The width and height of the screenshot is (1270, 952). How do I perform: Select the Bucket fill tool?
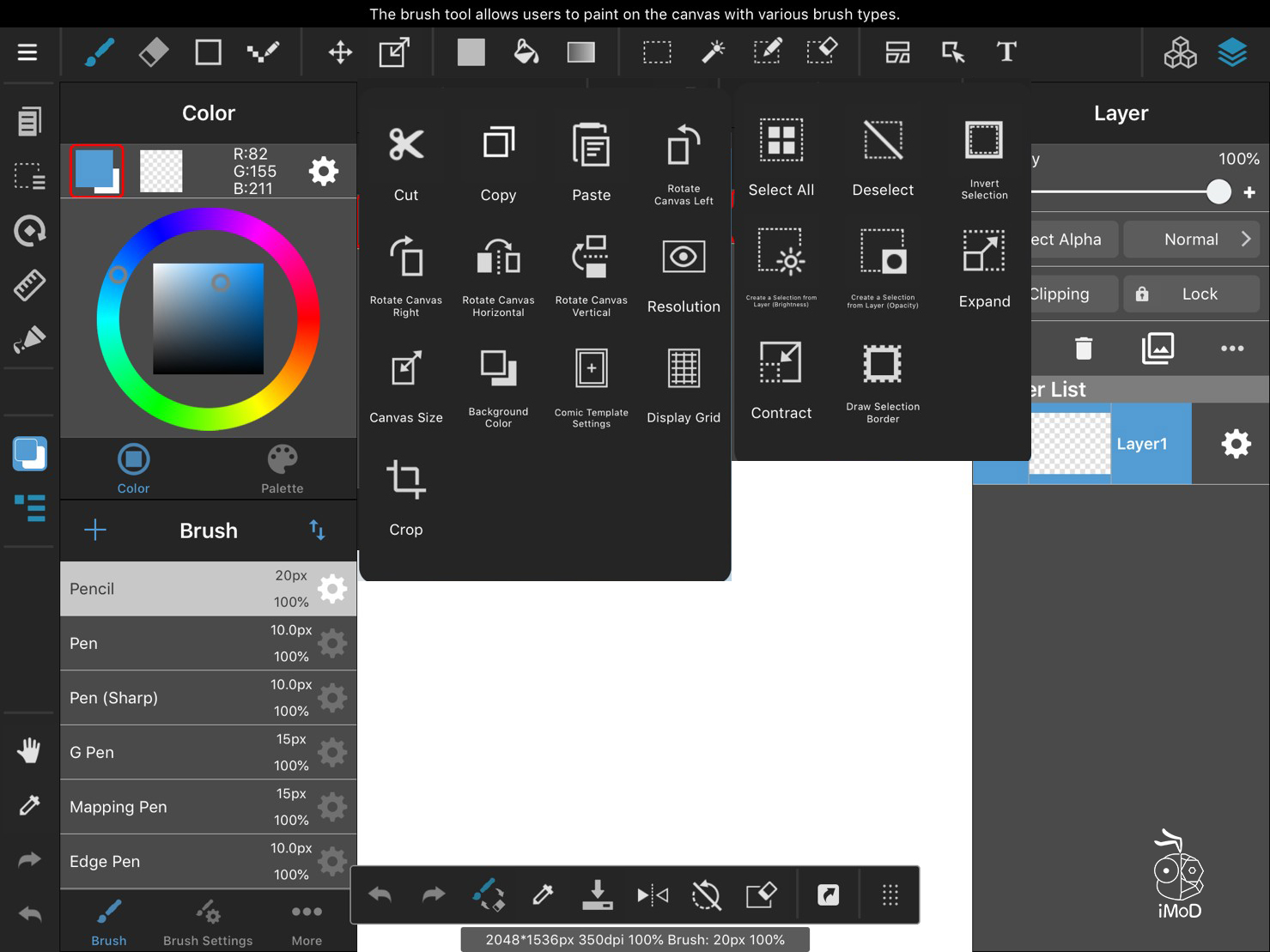[x=526, y=52]
